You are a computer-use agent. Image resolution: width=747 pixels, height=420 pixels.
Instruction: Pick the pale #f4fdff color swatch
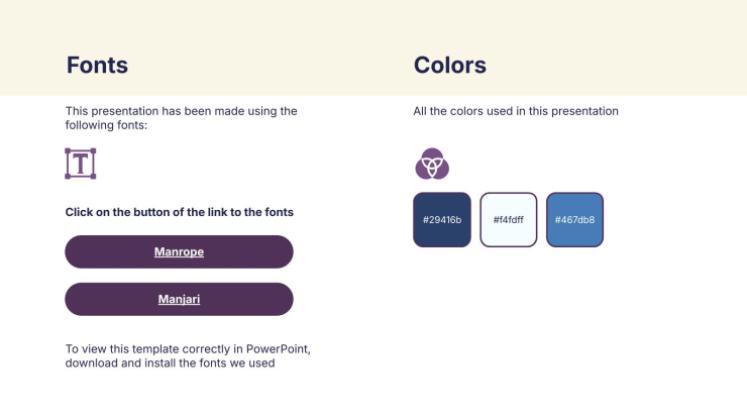[508, 219]
